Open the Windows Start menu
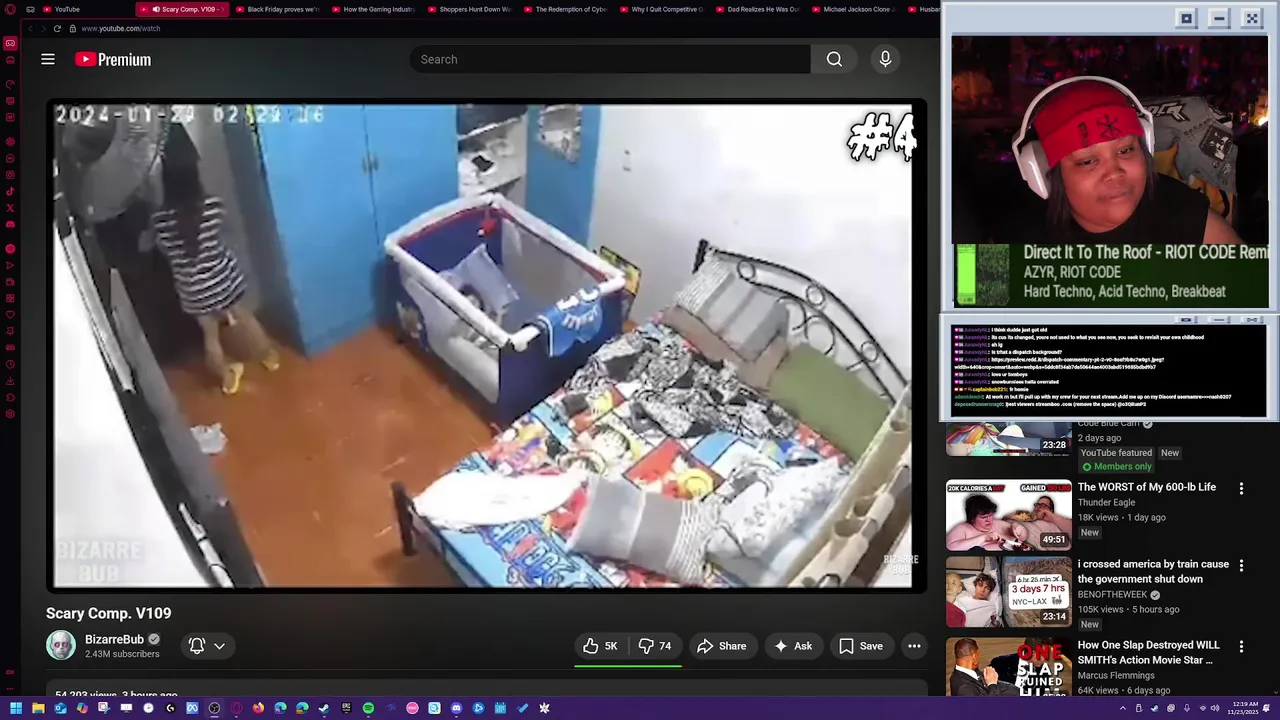 pyautogui.click(x=16, y=708)
